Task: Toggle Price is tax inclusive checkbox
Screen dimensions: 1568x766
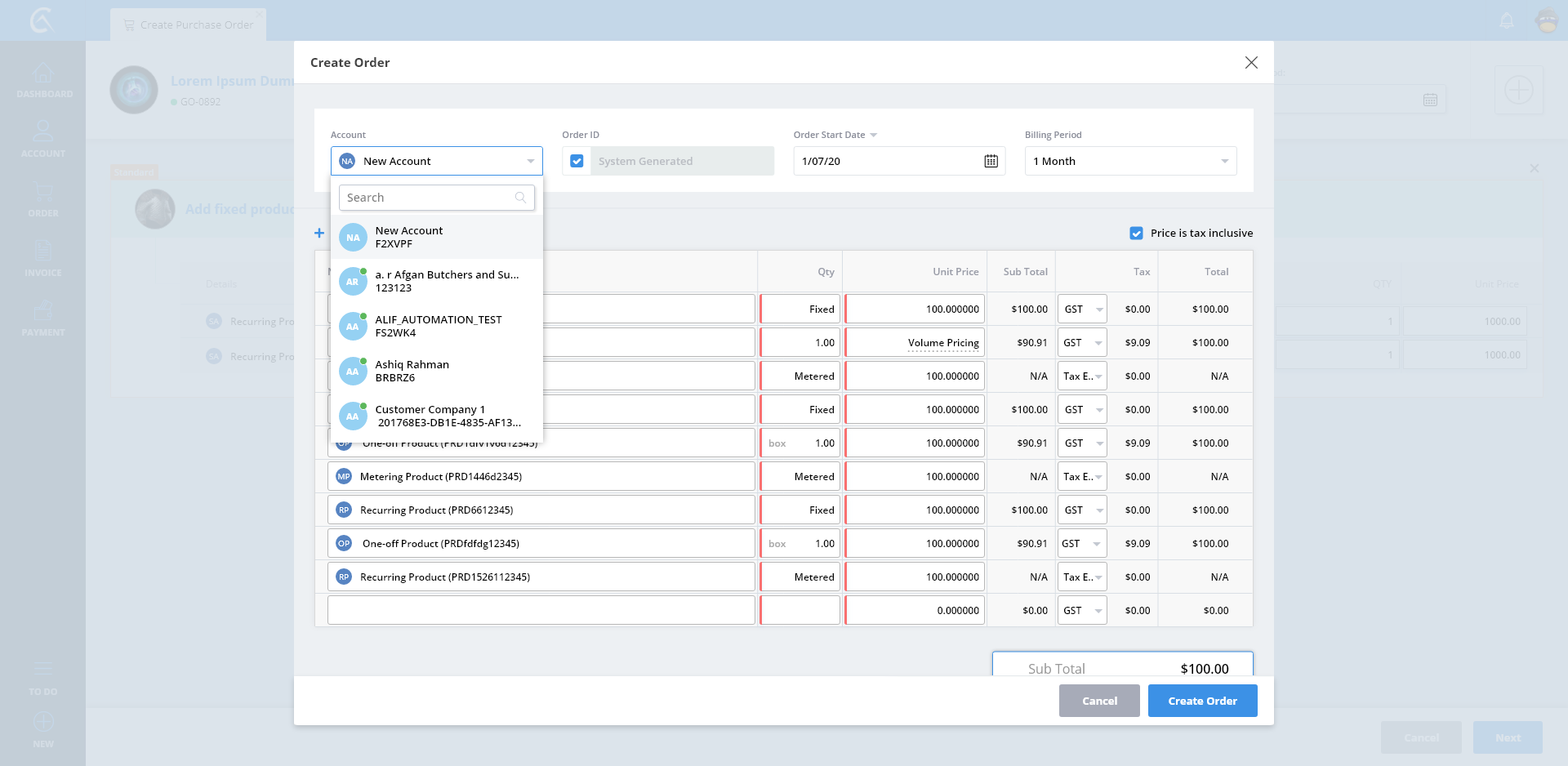Action: [1136, 234]
